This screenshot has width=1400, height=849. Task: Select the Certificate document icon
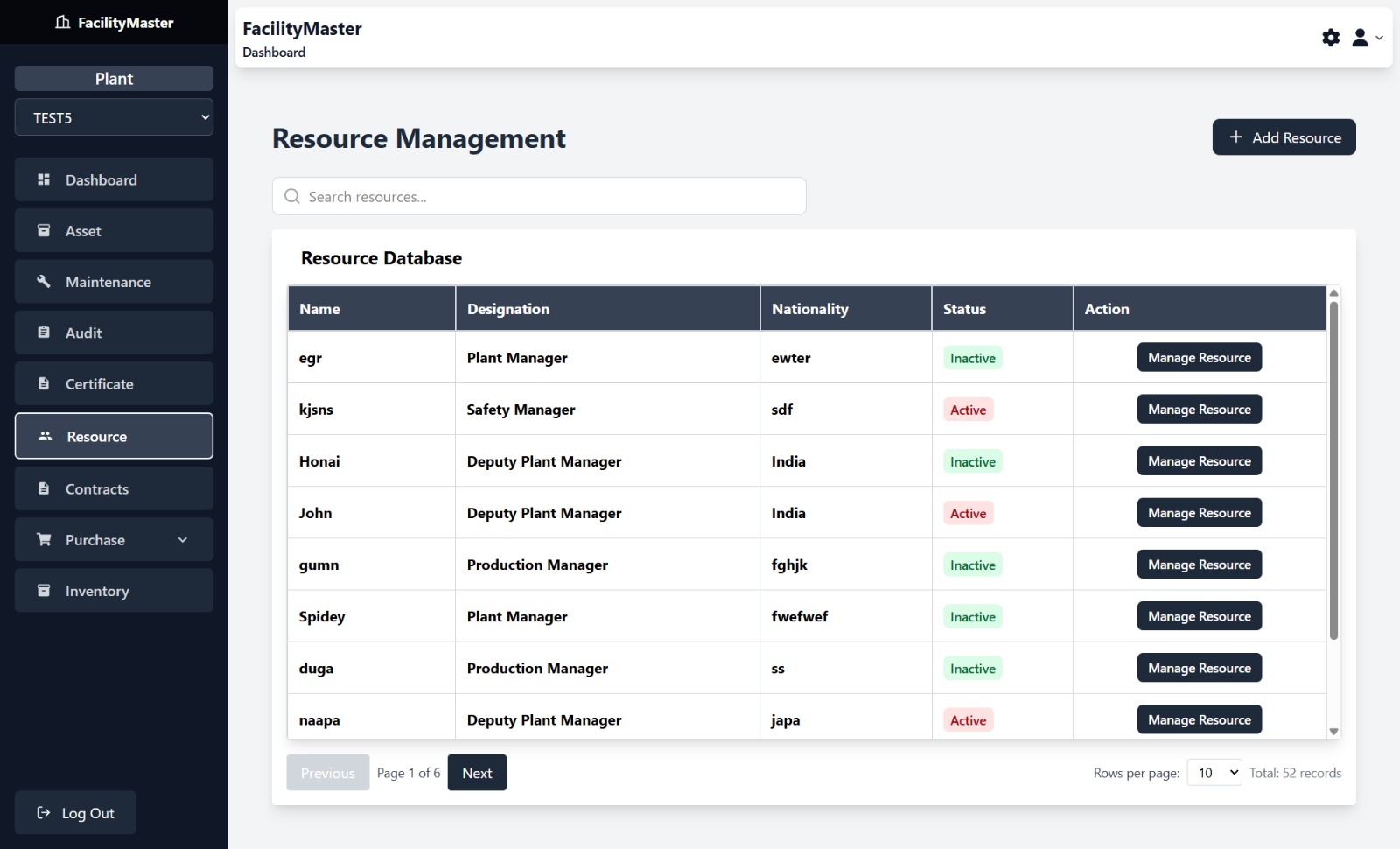[x=43, y=383]
